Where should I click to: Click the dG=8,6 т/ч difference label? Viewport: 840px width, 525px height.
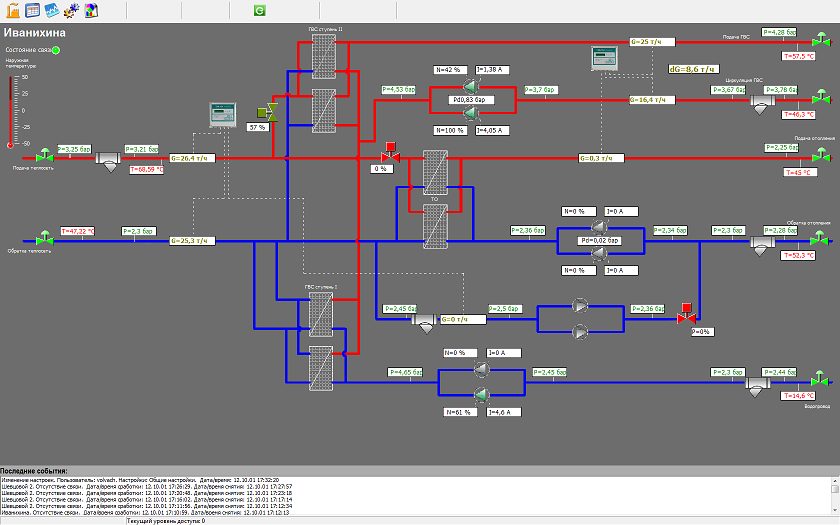pyautogui.click(x=692, y=69)
